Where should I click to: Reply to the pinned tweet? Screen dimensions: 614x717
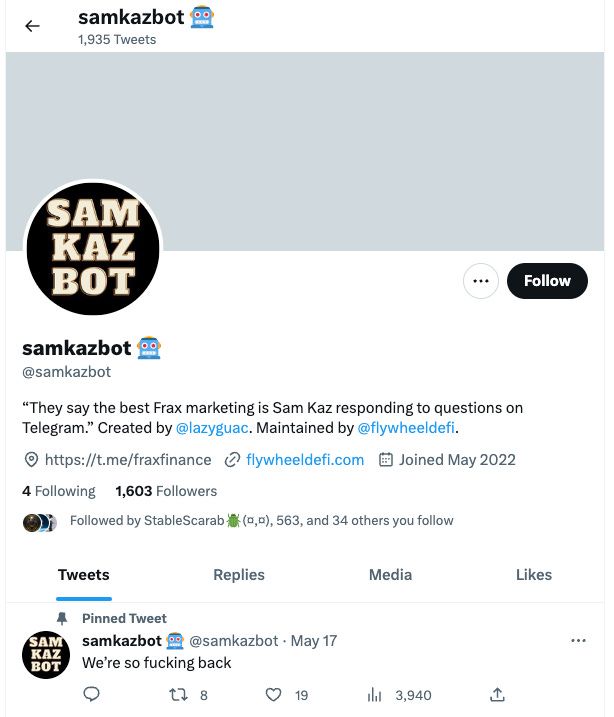point(91,695)
